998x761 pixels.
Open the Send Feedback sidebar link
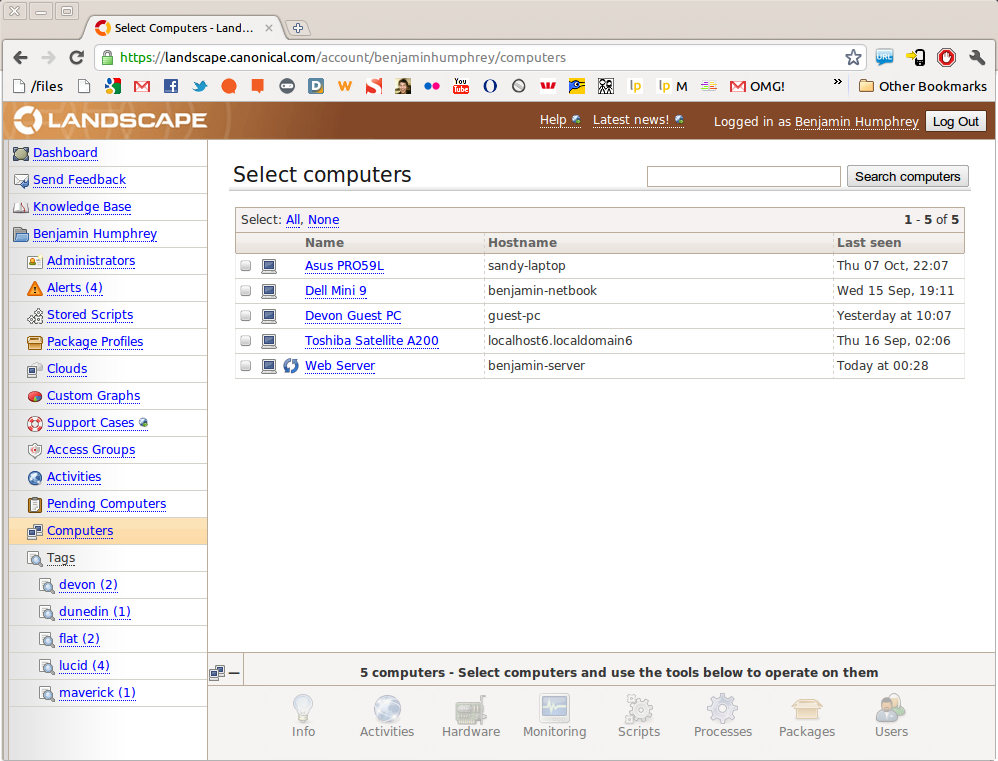pos(80,179)
